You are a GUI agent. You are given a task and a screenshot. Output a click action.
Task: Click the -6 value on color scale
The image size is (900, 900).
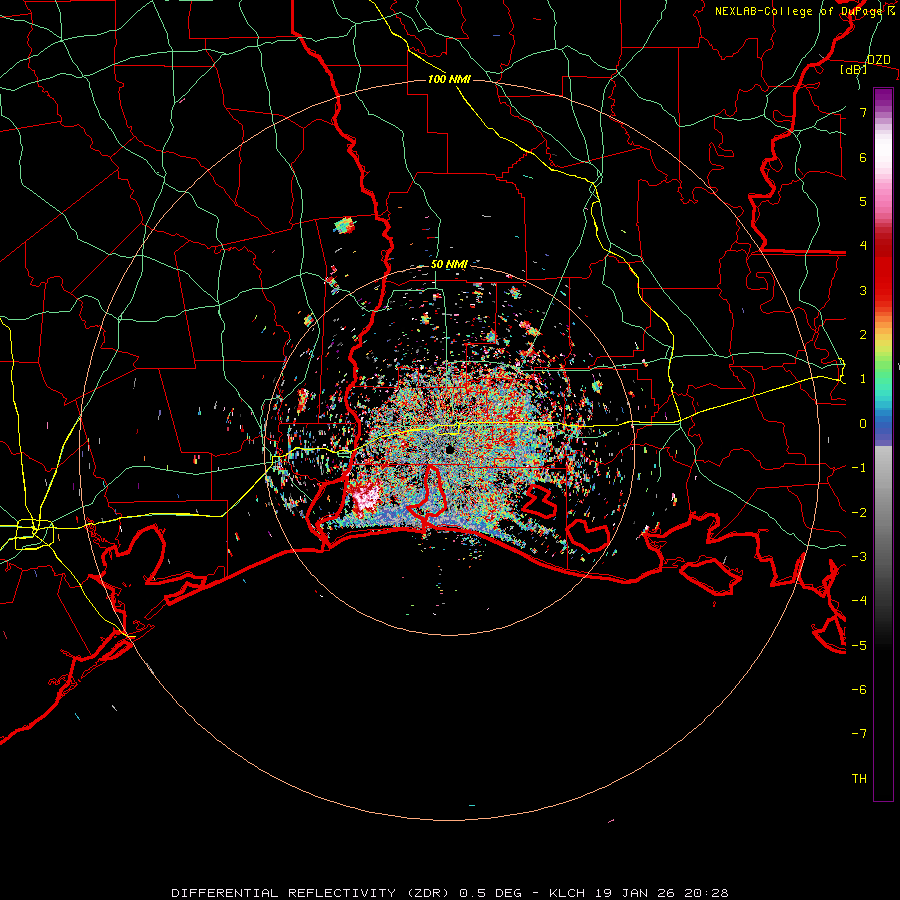(x=859, y=689)
